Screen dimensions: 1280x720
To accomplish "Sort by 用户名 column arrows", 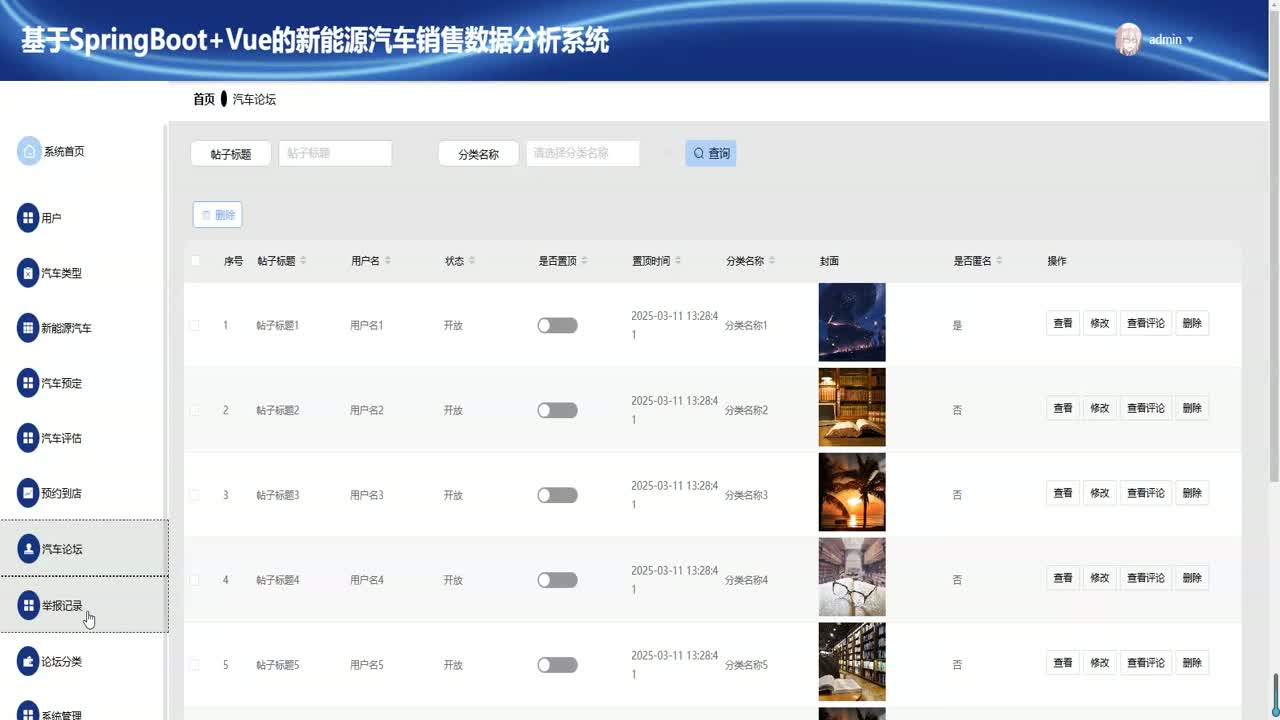I will (x=387, y=261).
